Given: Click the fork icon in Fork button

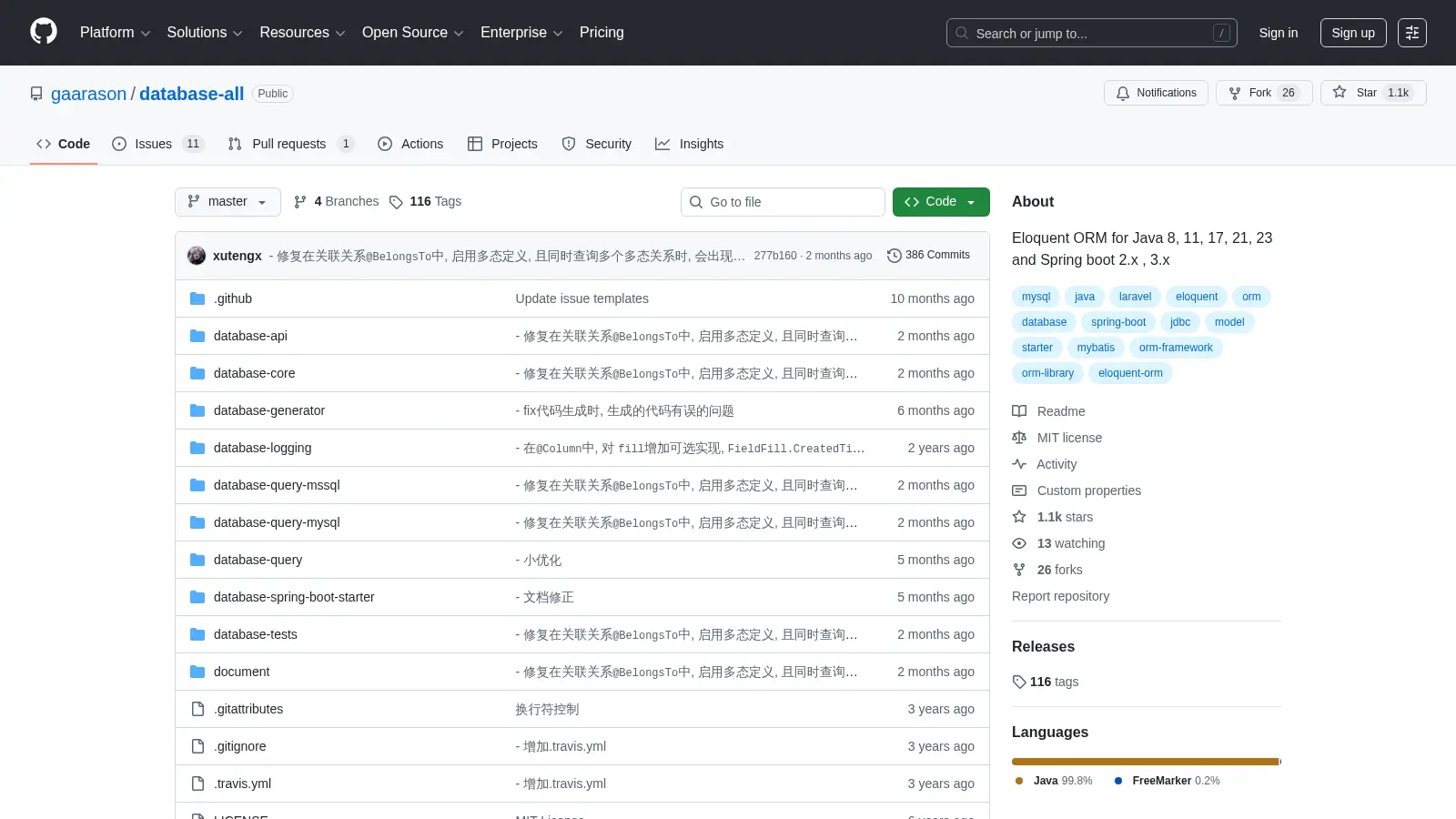Looking at the screenshot, I should pos(1235,93).
